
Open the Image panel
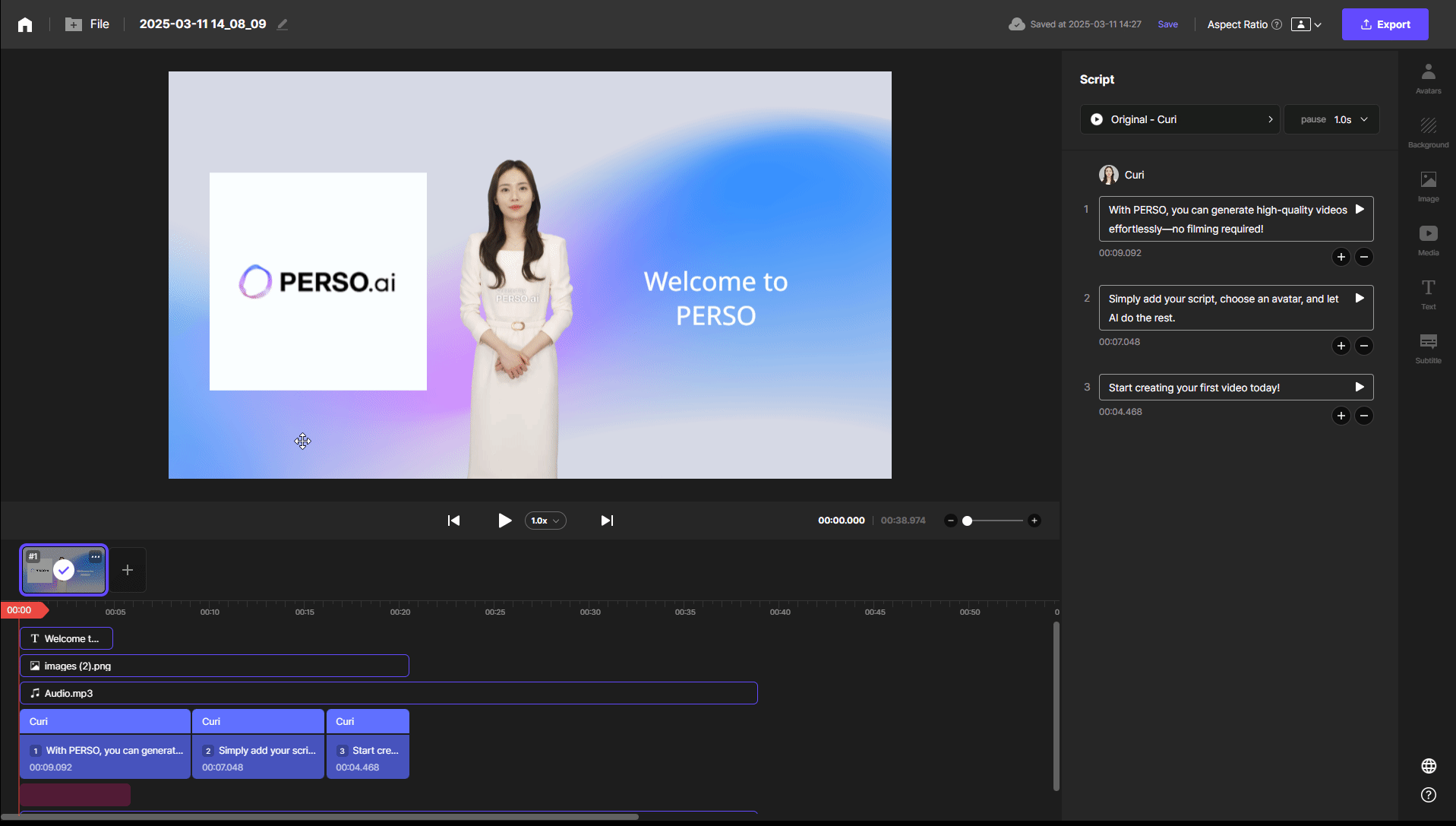pyautogui.click(x=1428, y=187)
